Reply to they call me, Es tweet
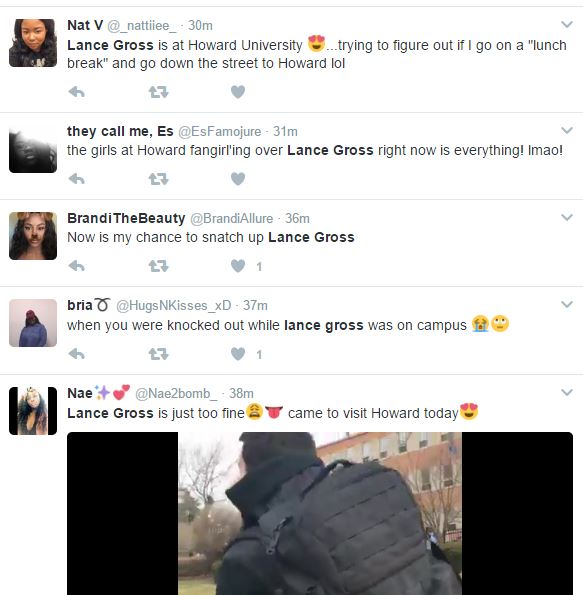This screenshot has width=583, height=595. [x=76, y=179]
